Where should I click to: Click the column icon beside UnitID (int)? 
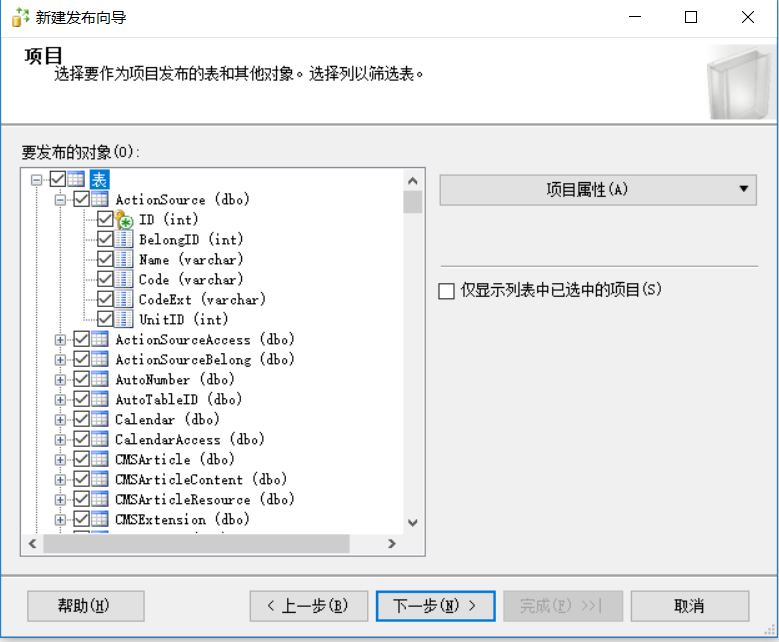tap(124, 320)
